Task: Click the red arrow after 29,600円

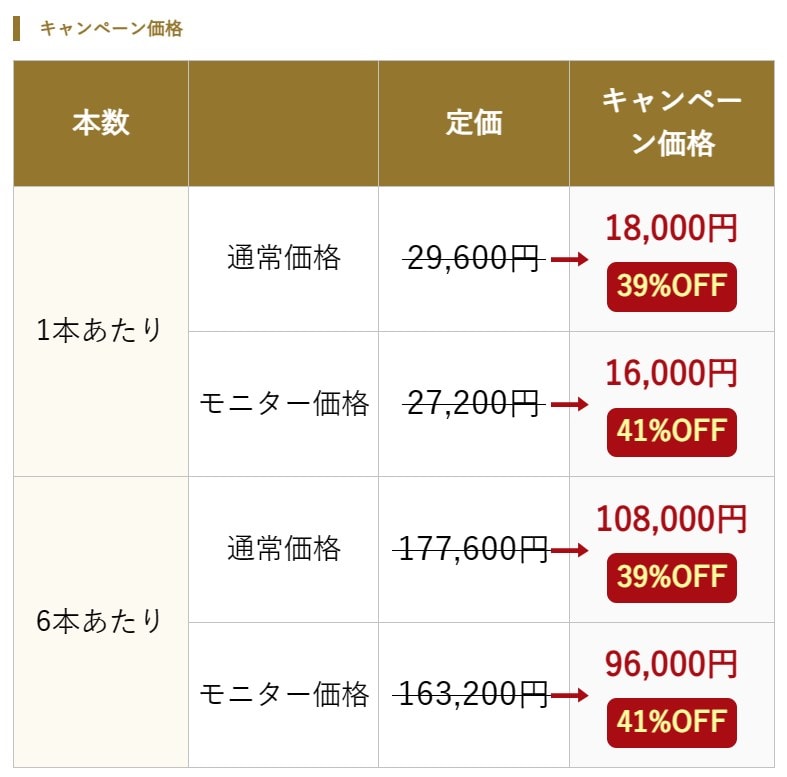Action: pos(569,259)
